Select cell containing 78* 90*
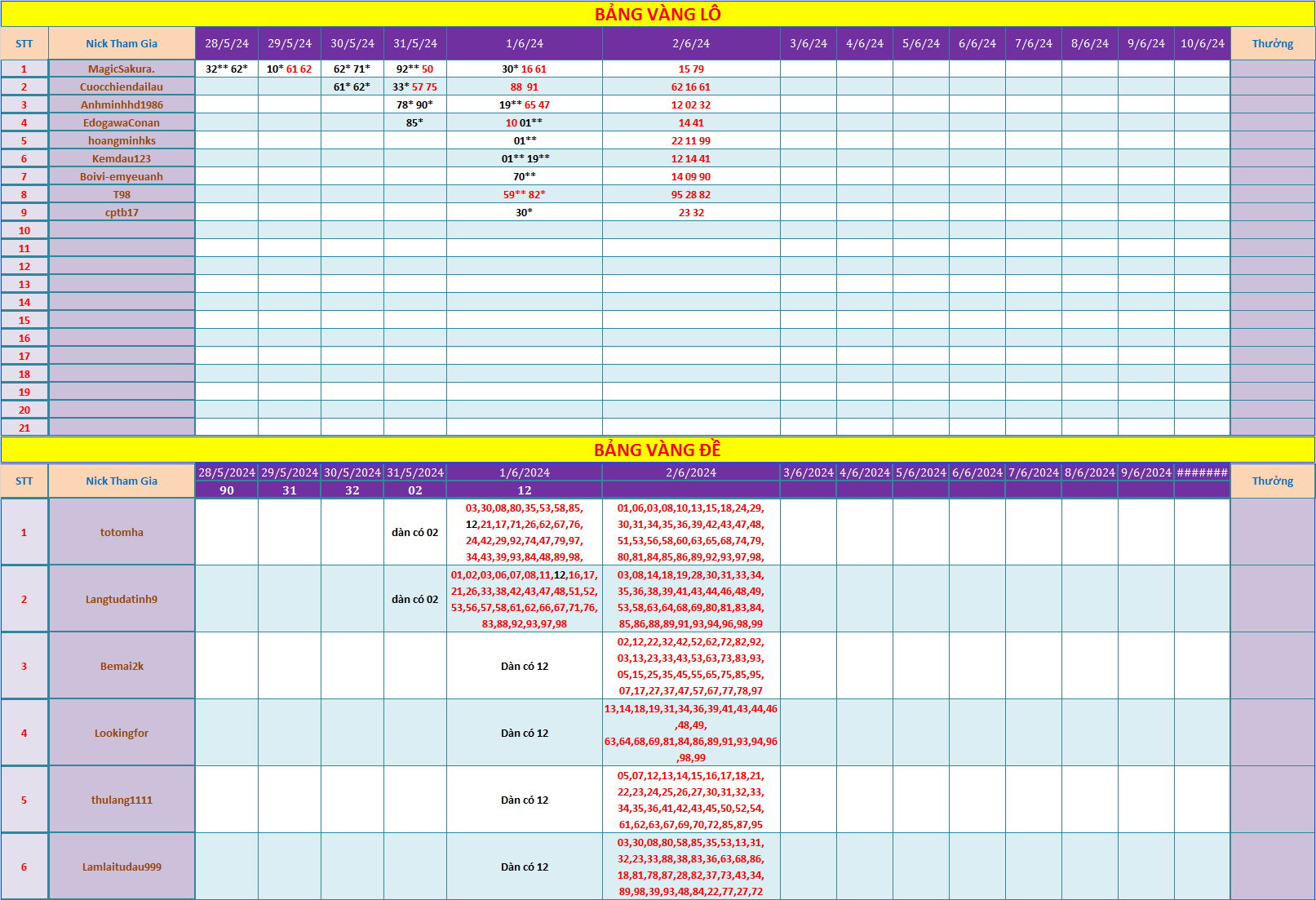This screenshot has width=1316, height=900. (415, 104)
